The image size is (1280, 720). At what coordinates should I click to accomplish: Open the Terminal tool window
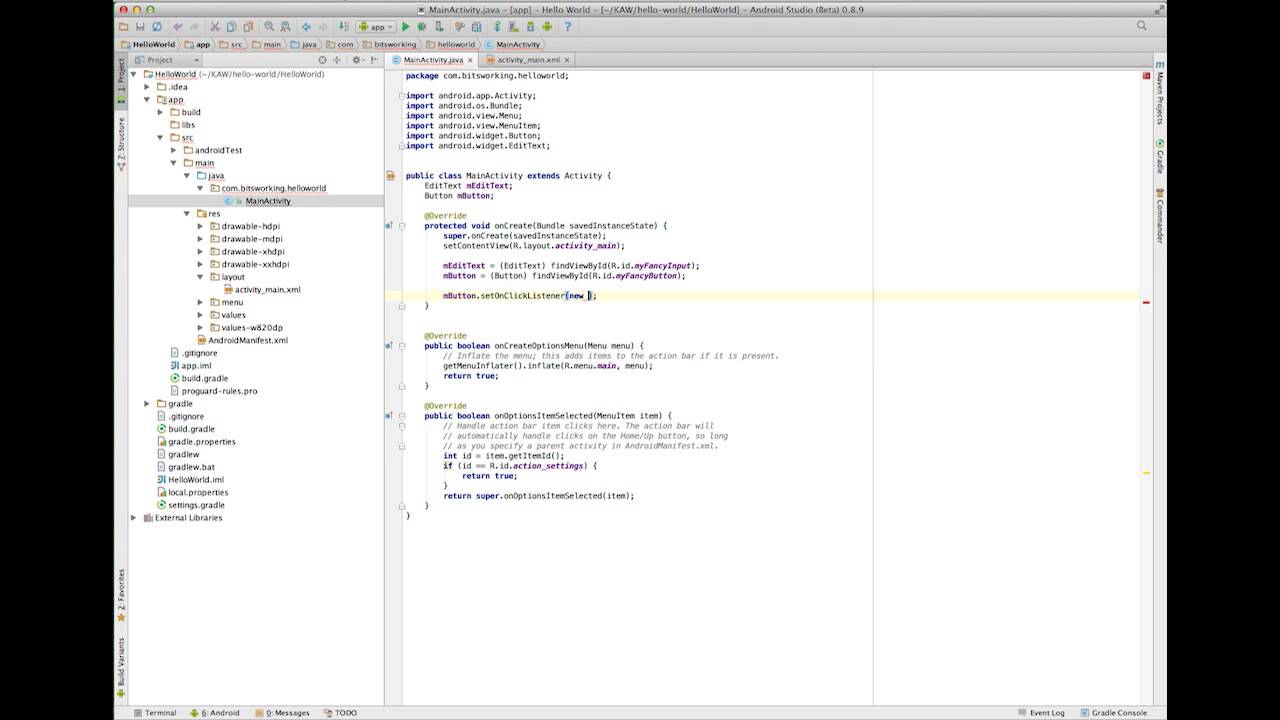[154, 713]
